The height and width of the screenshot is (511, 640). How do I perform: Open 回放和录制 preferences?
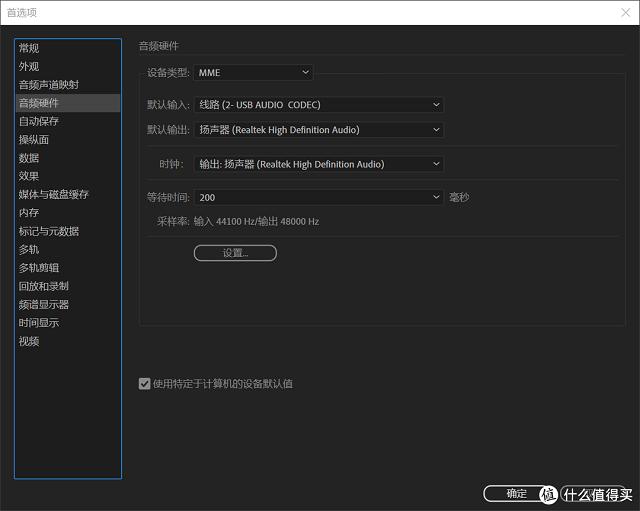pyautogui.click(x=43, y=286)
